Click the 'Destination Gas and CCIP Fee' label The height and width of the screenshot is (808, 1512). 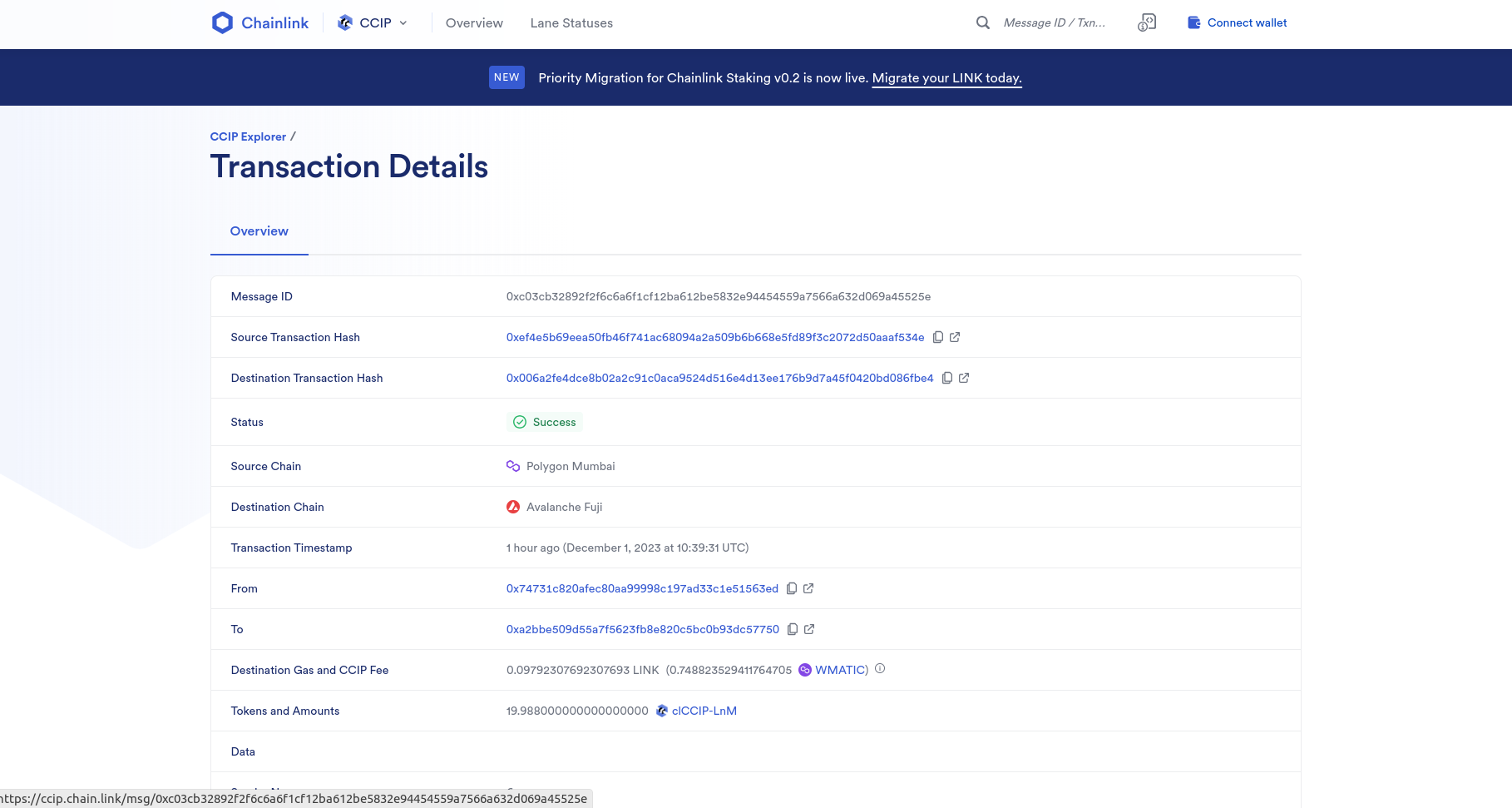(309, 670)
